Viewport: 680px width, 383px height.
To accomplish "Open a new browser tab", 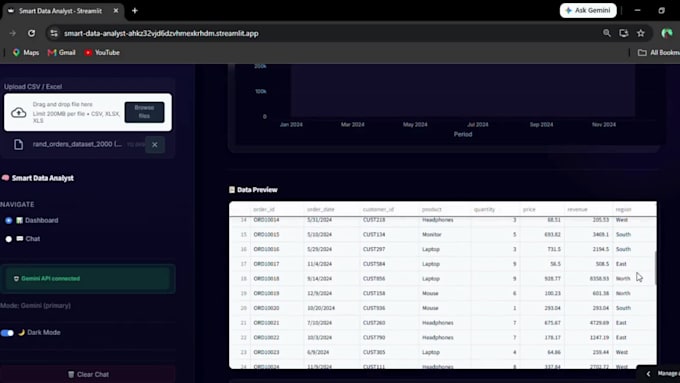I will 135,11.
